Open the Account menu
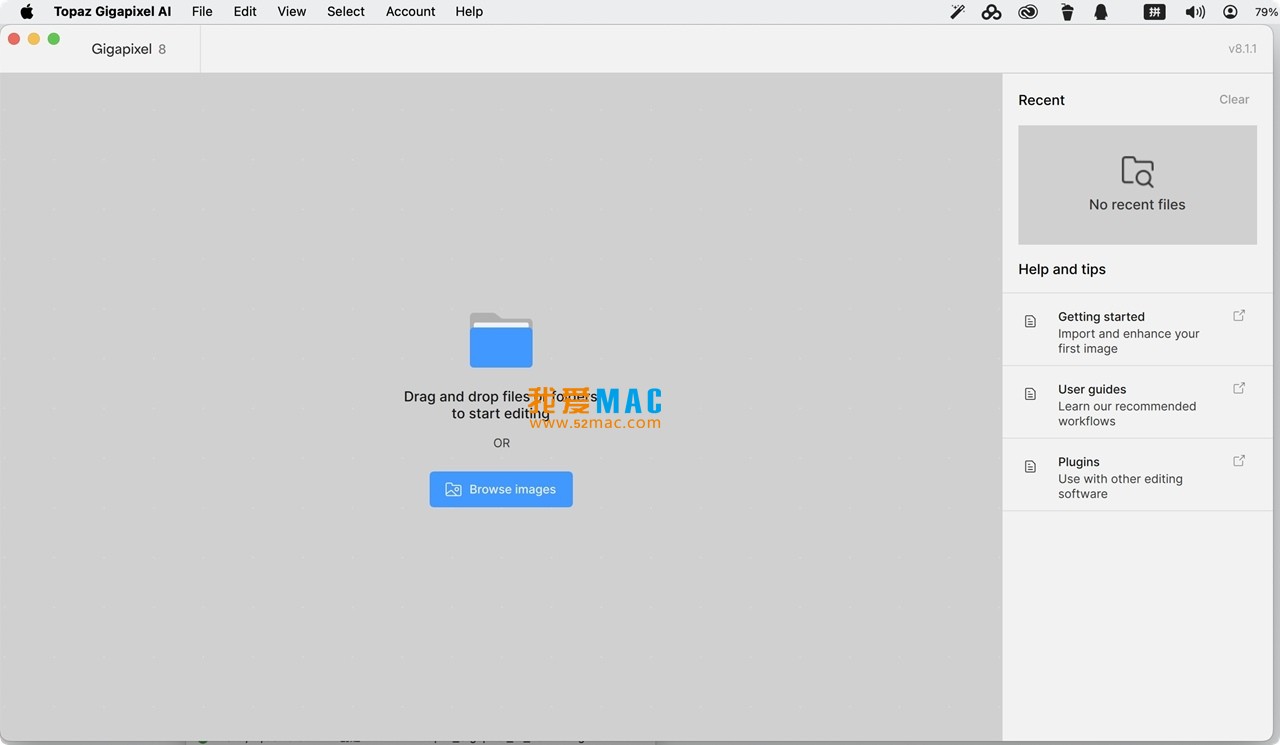1280x745 pixels. click(x=410, y=12)
